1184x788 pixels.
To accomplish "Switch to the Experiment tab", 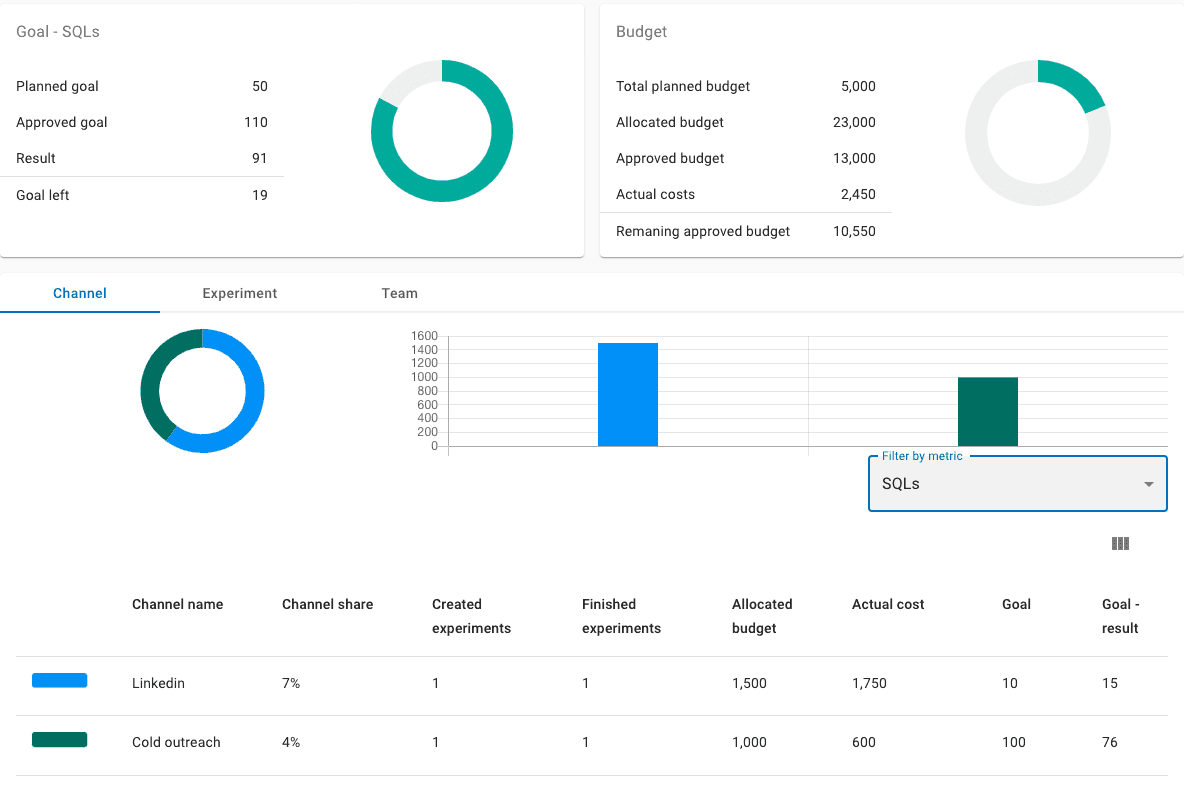I will coord(239,293).
